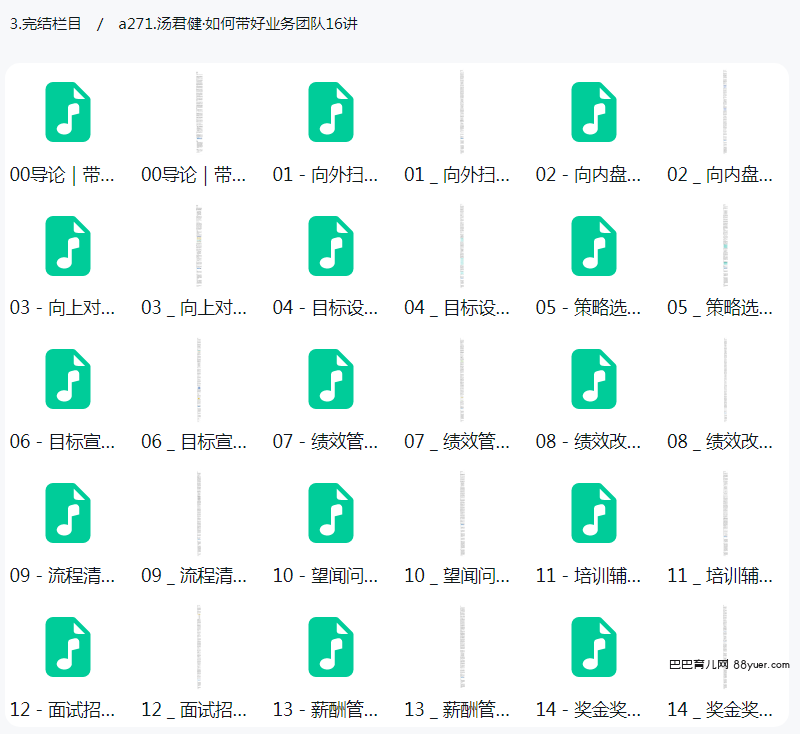This screenshot has height=734, width=800.
Task: Select file name '12 _ 面试招...'
Action: coord(194,710)
